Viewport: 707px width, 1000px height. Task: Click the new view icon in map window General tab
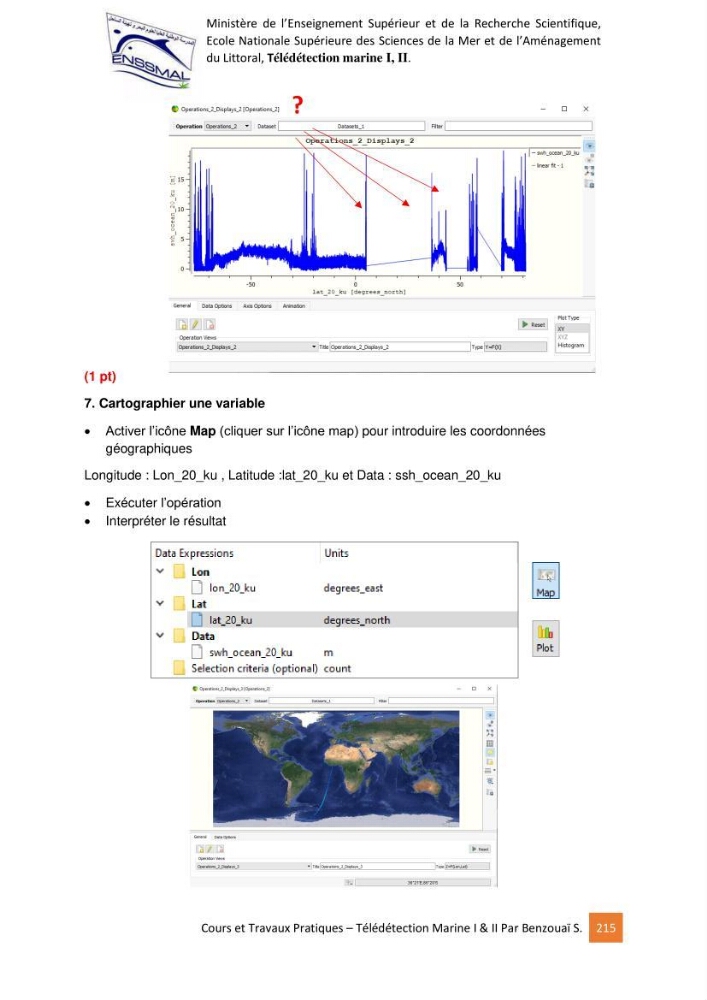click(x=200, y=849)
